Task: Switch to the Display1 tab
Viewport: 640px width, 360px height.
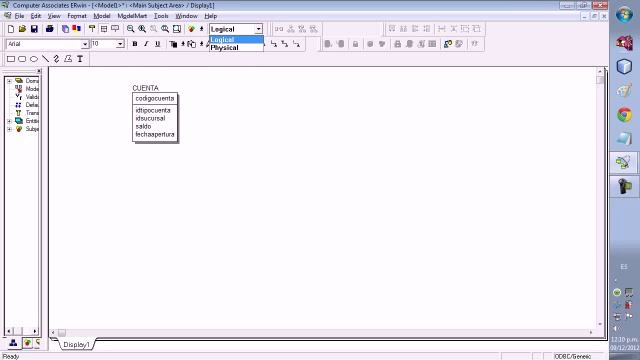Action: 76,344
